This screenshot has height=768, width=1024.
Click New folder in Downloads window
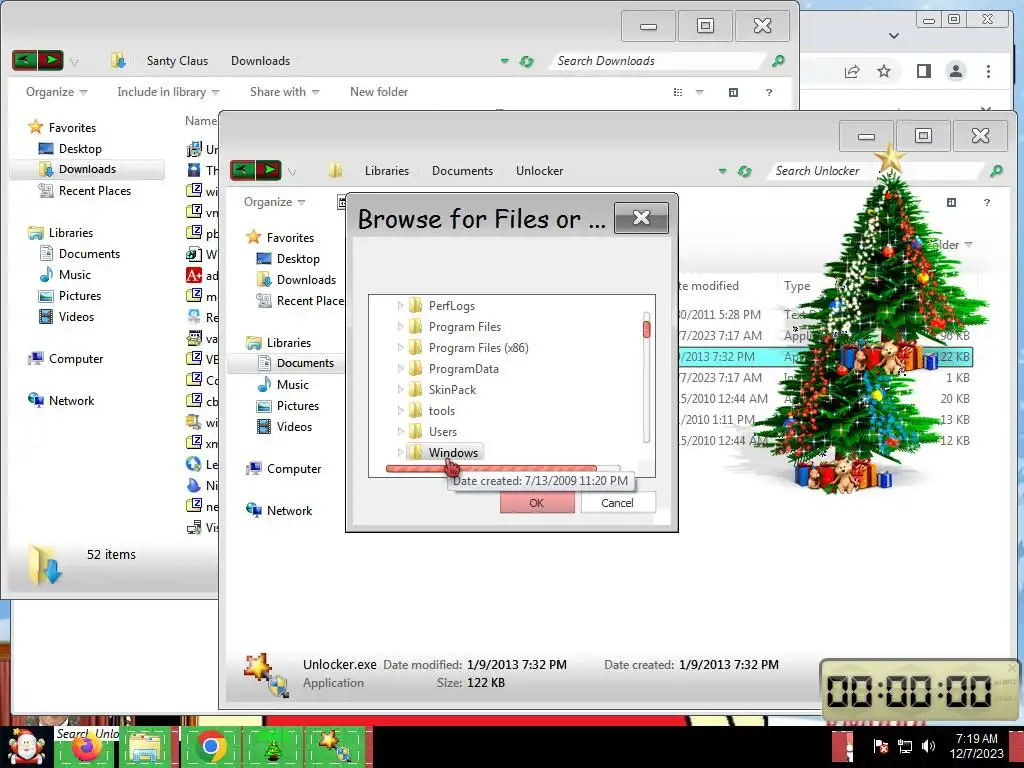(x=379, y=92)
